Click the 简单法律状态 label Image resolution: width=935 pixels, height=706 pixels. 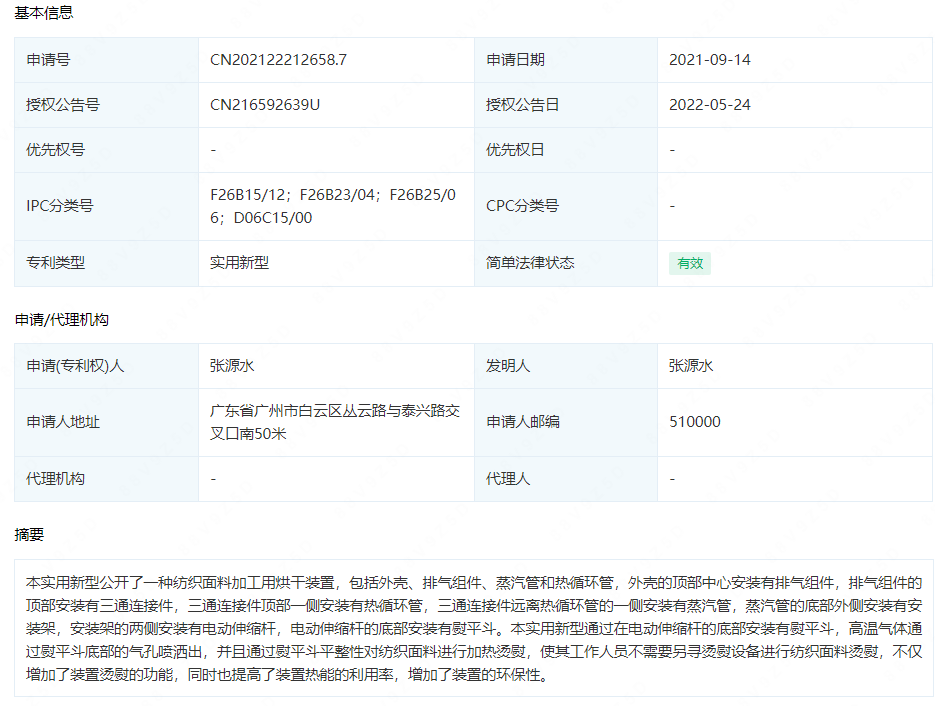[530, 263]
